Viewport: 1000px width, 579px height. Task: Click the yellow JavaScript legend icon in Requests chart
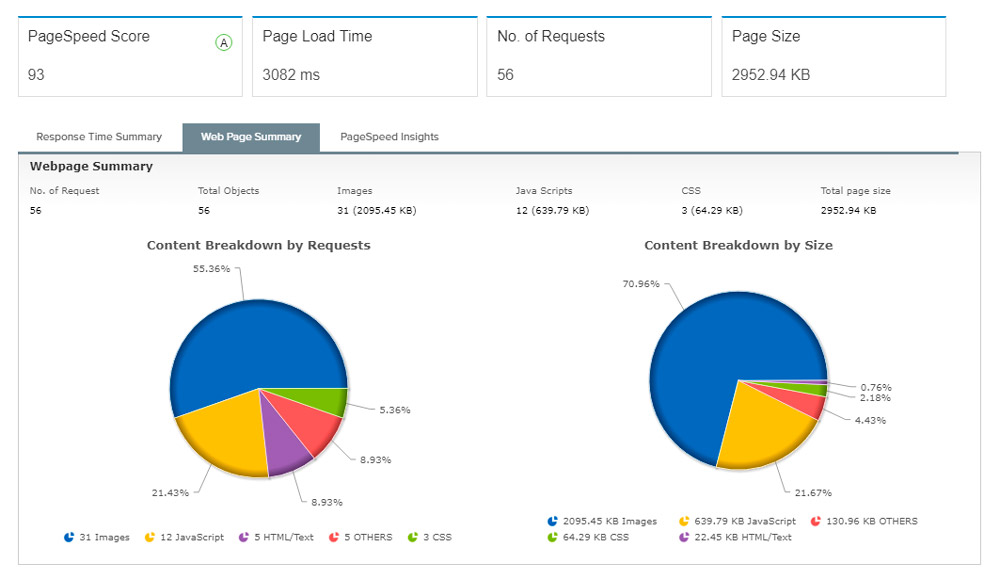152,537
